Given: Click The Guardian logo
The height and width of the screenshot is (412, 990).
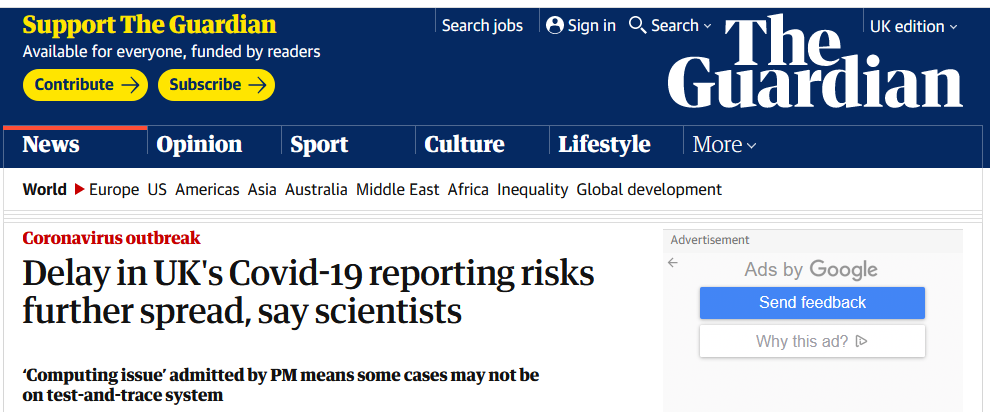Looking at the screenshot, I should 814,62.
